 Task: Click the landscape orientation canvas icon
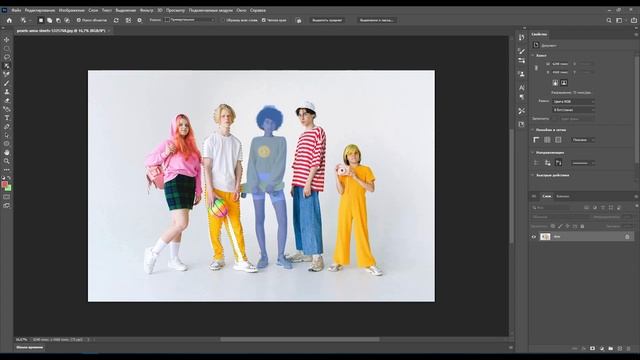pyautogui.click(x=564, y=83)
